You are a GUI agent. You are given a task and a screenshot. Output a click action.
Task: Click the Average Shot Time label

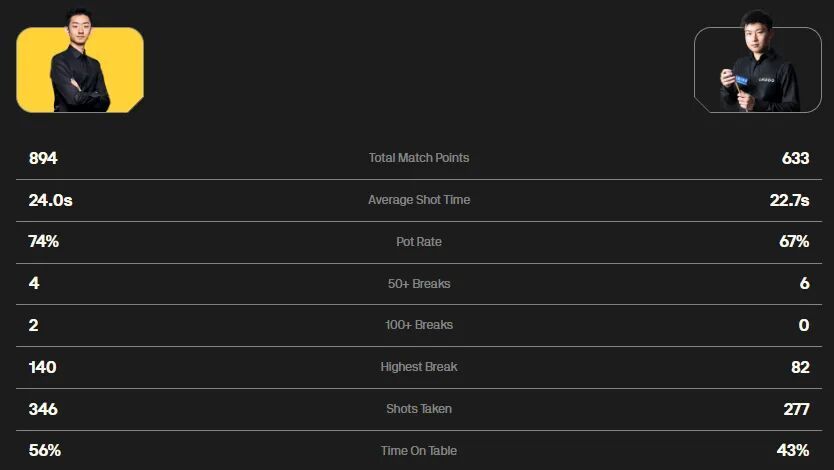point(418,200)
